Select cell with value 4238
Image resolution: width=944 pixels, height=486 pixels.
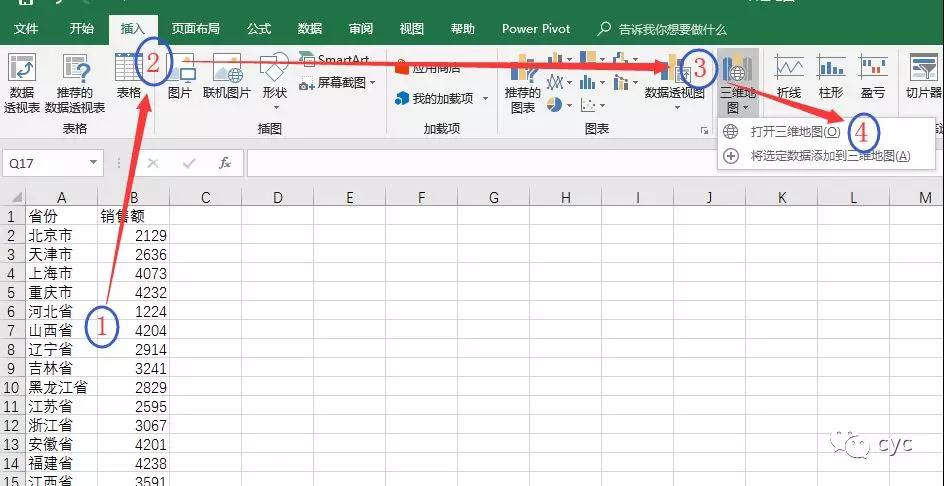[133, 464]
